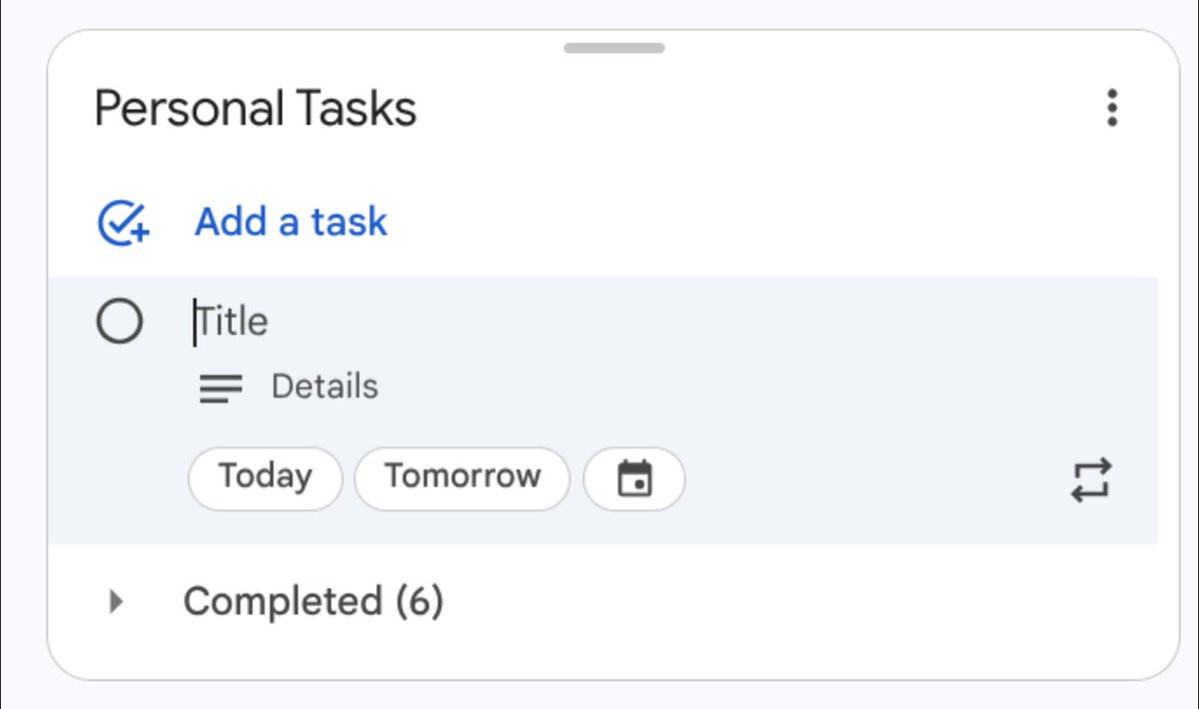The image size is (1199, 709).
Task: Set due date with the Today chip
Action: (265, 478)
